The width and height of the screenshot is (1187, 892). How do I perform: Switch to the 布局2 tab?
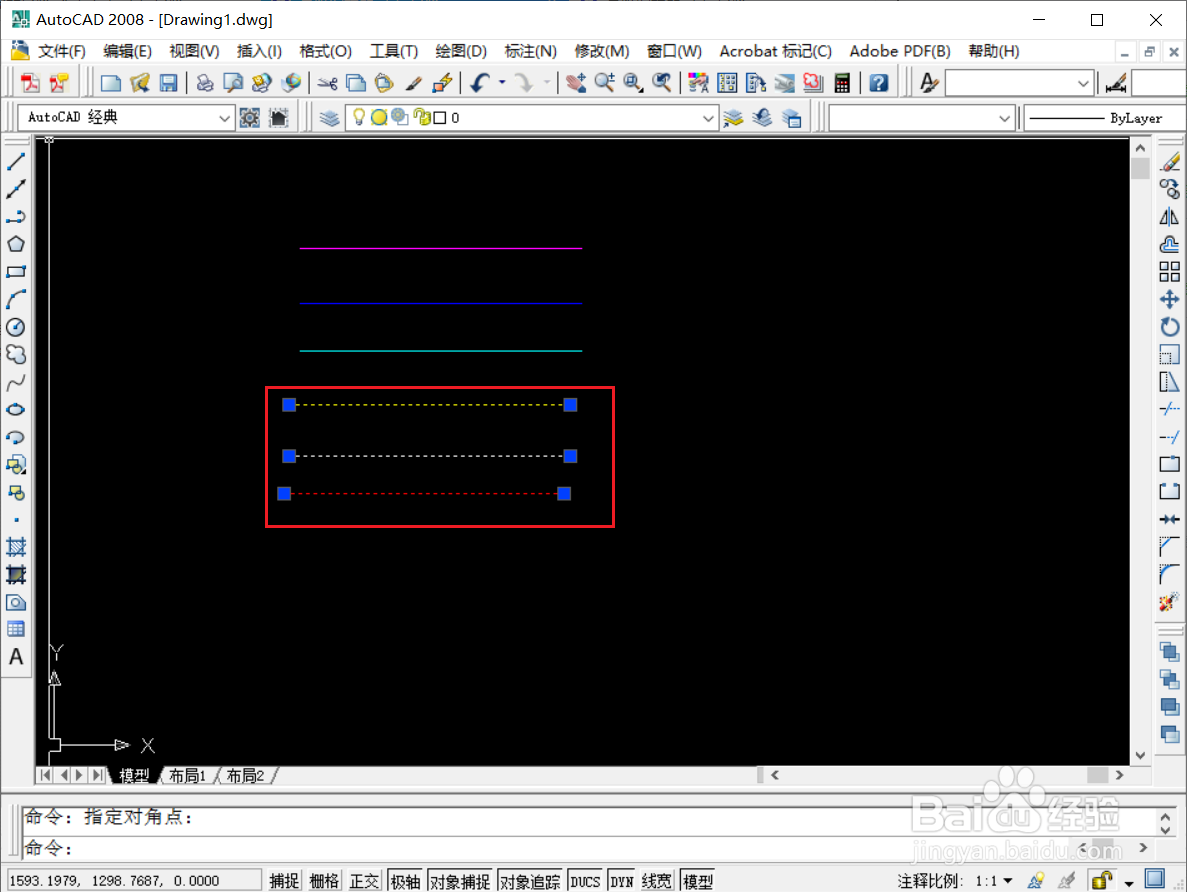[x=245, y=775]
